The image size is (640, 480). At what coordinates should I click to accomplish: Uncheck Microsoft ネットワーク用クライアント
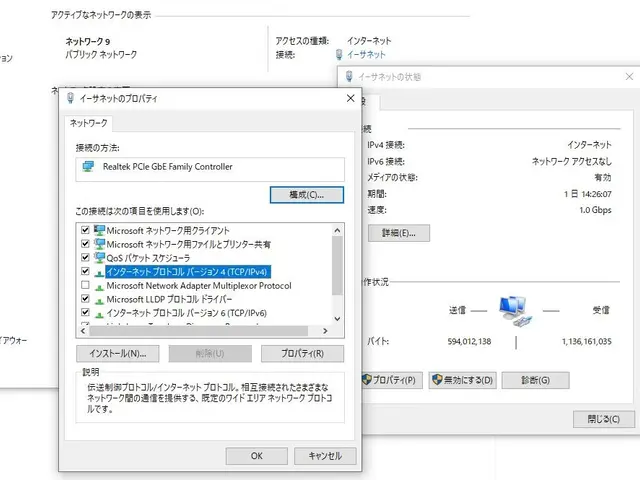85,230
